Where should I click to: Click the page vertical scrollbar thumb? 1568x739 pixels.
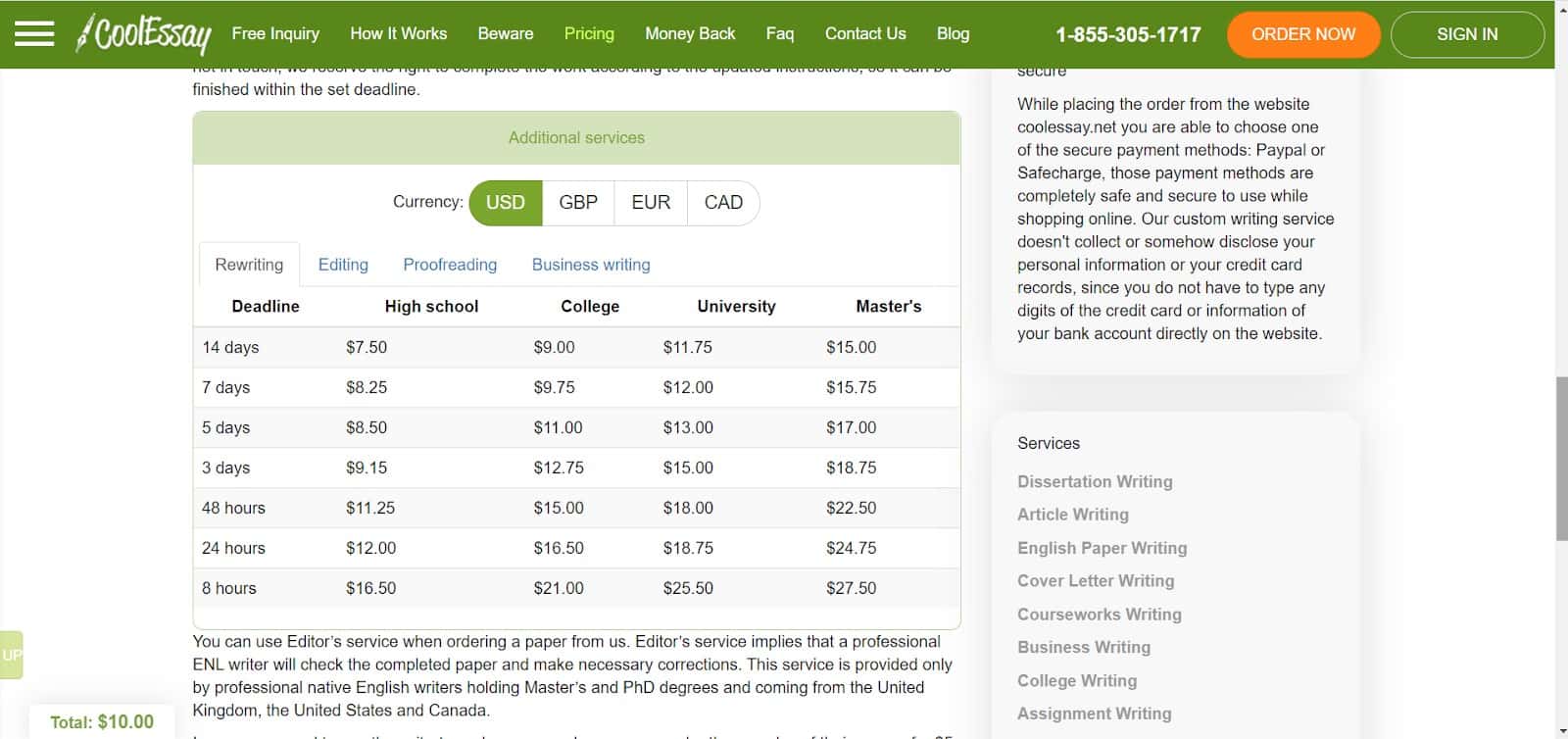click(1561, 458)
